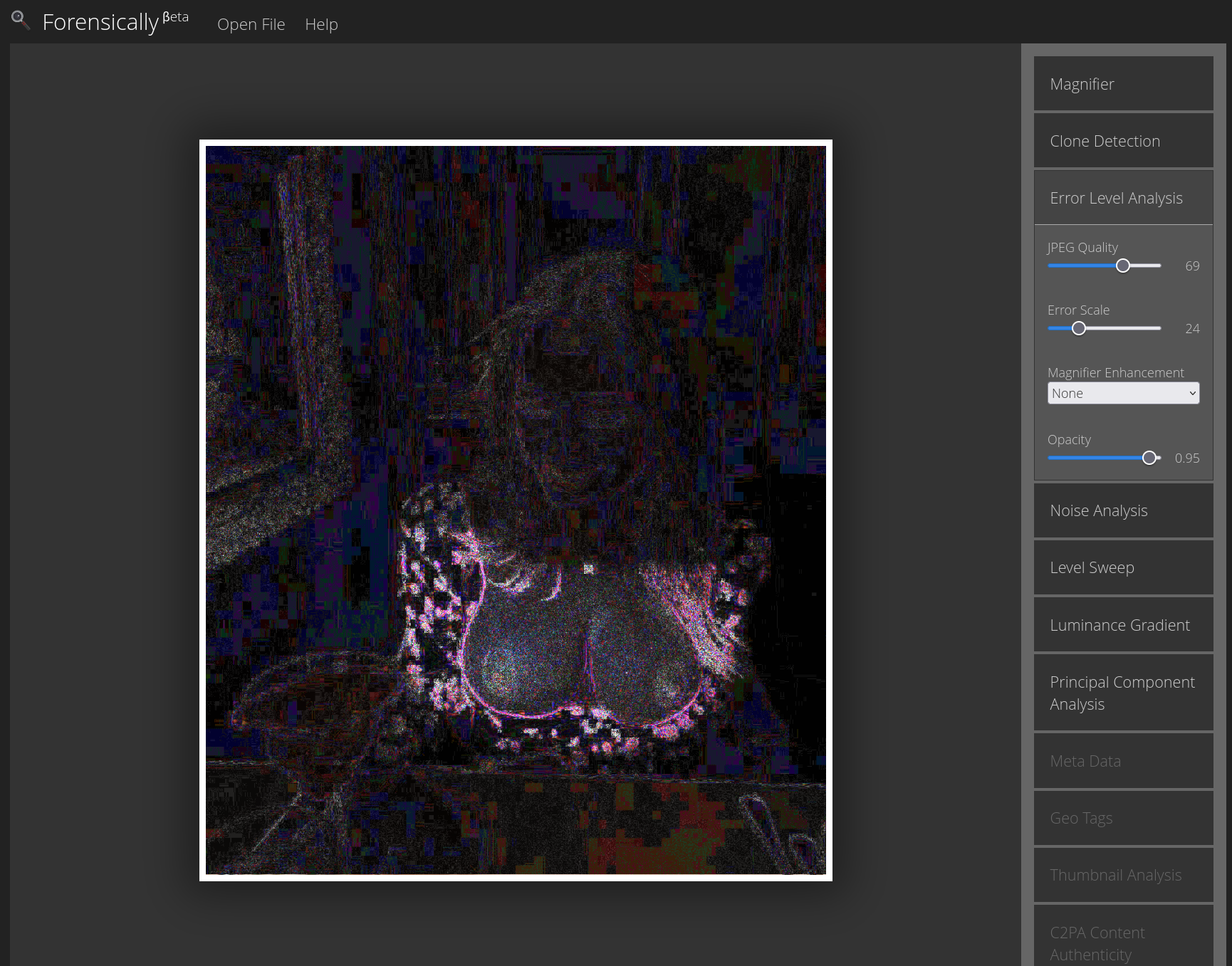Click the JPEG Quality label

(x=1082, y=247)
